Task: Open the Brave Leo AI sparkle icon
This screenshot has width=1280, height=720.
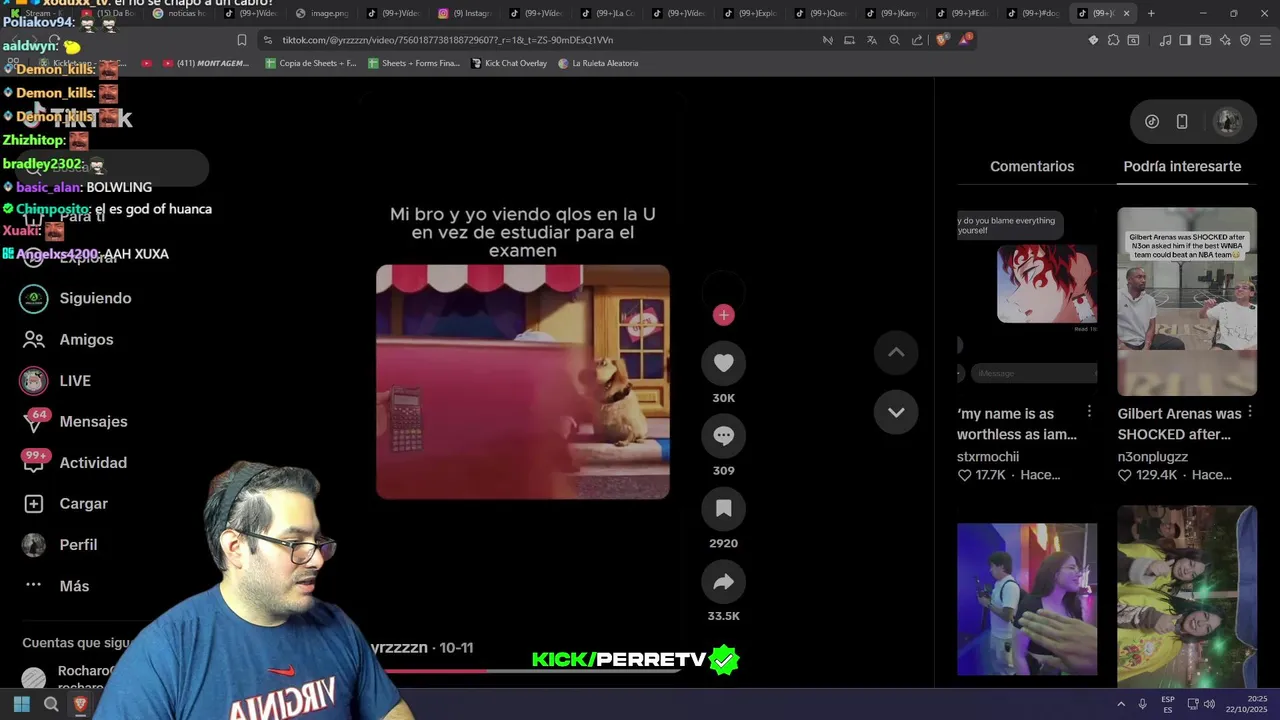Action: [x=1225, y=40]
